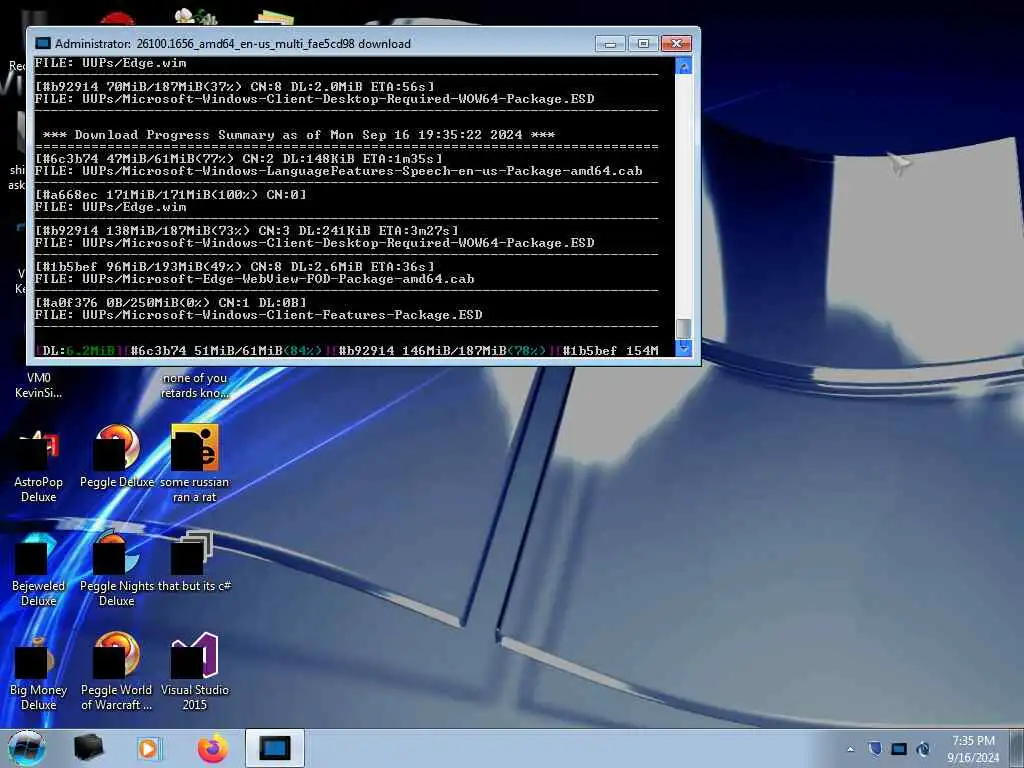Select the 'some russian ran a rat' icon
The width and height of the screenshot is (1024, 768).
pyautogui.click(x=195, y=464)
